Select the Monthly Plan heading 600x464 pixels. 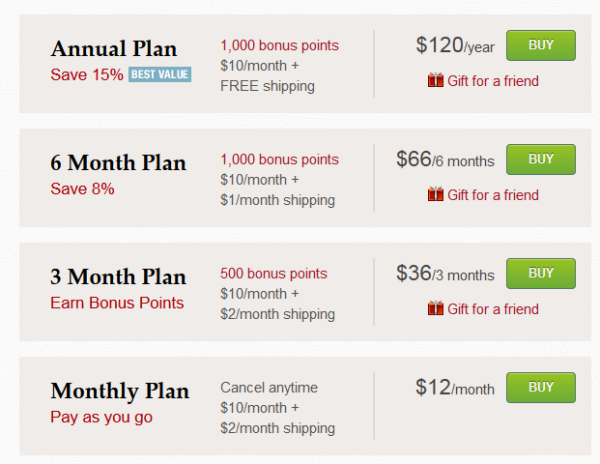point(120,392)
